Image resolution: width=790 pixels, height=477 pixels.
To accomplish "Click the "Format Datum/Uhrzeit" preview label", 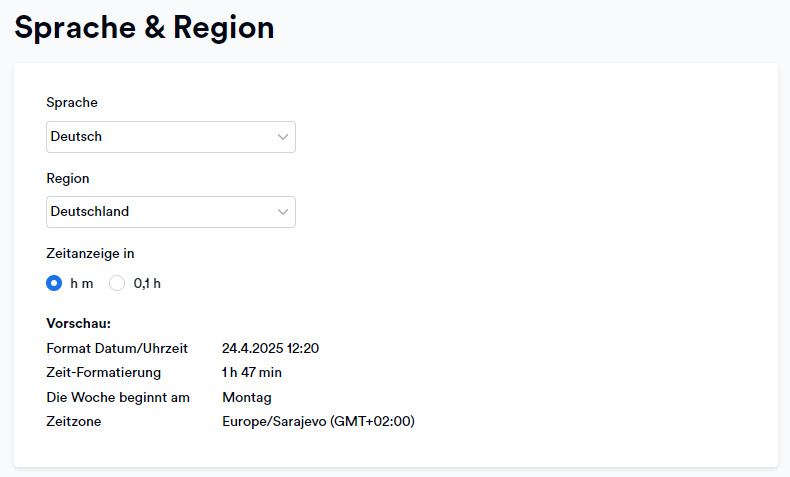I will 117,349.
